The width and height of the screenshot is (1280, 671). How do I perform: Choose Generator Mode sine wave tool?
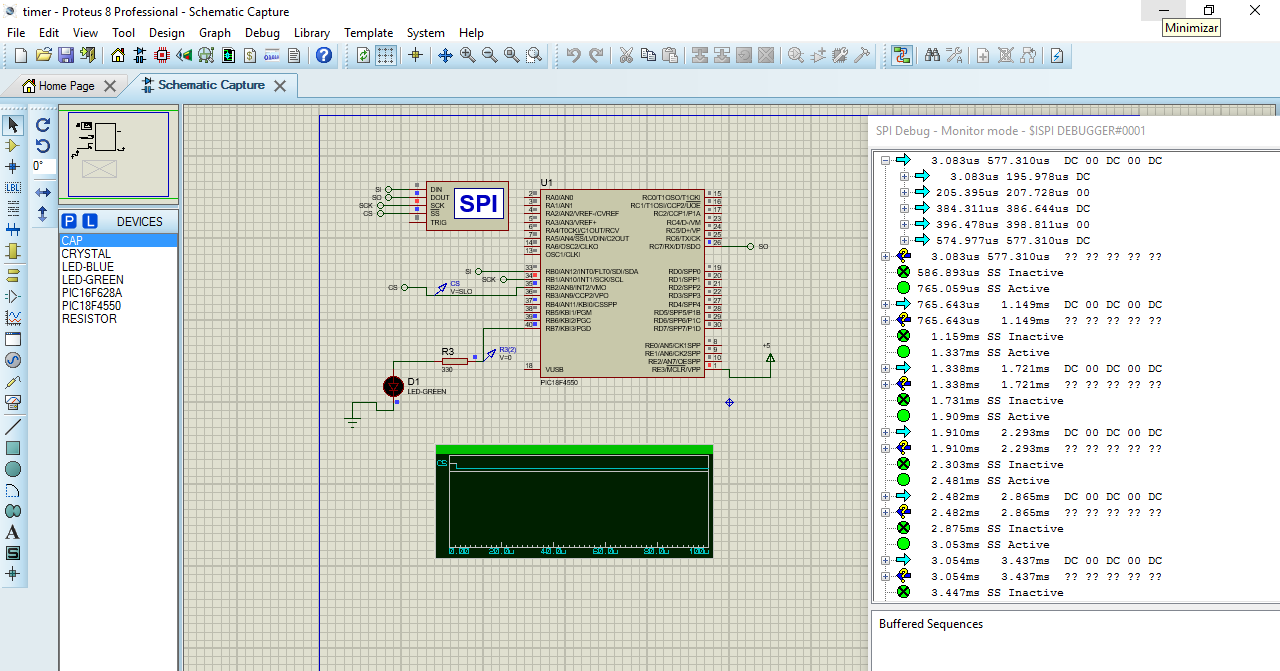coord(13,360)
